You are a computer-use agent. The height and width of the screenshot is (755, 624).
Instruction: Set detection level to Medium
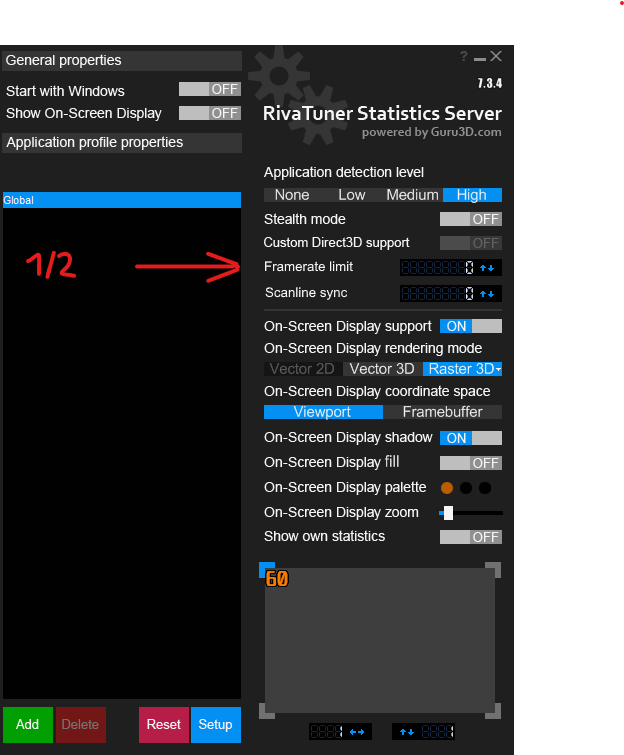coord(412,195)
